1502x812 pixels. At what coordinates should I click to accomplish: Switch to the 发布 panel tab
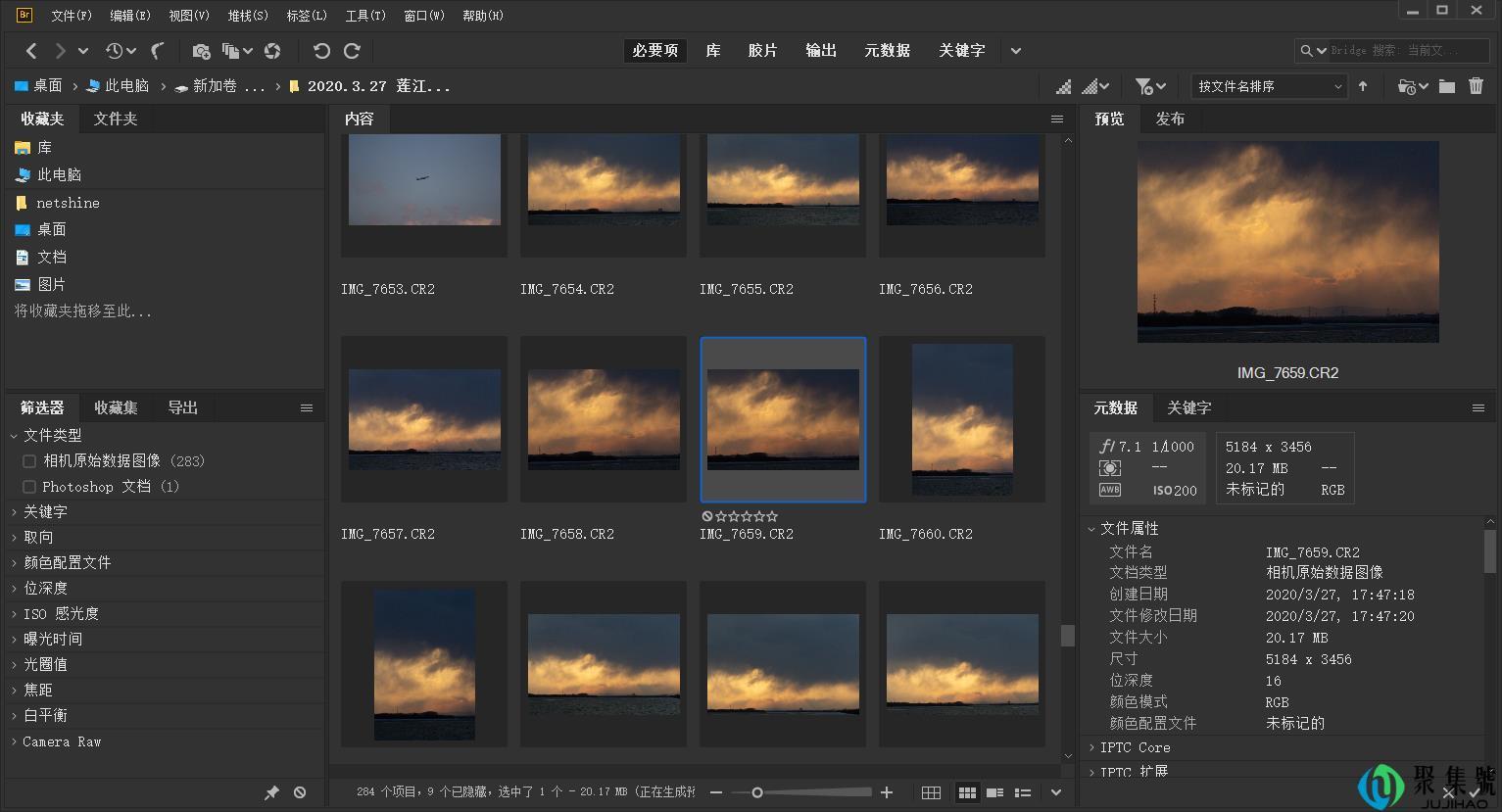(1170, 119)
